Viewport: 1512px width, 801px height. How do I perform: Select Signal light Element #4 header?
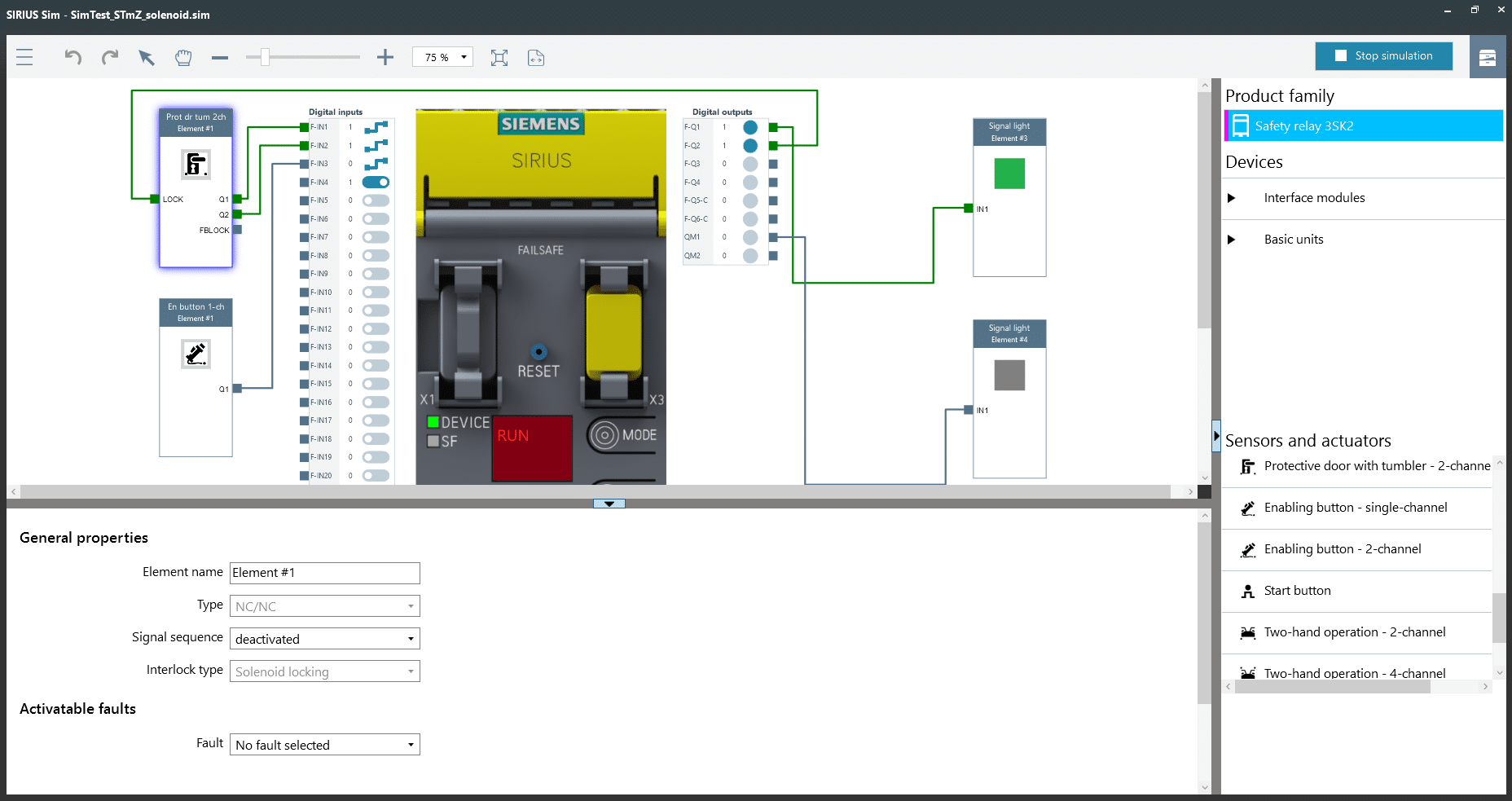click(1009, 333)
